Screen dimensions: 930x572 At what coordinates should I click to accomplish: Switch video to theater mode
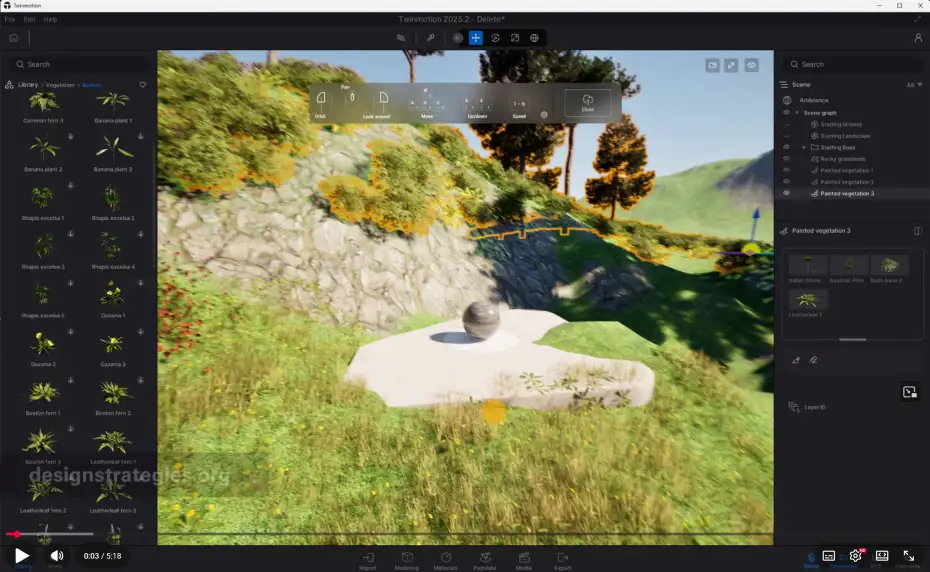click(882, 556)
